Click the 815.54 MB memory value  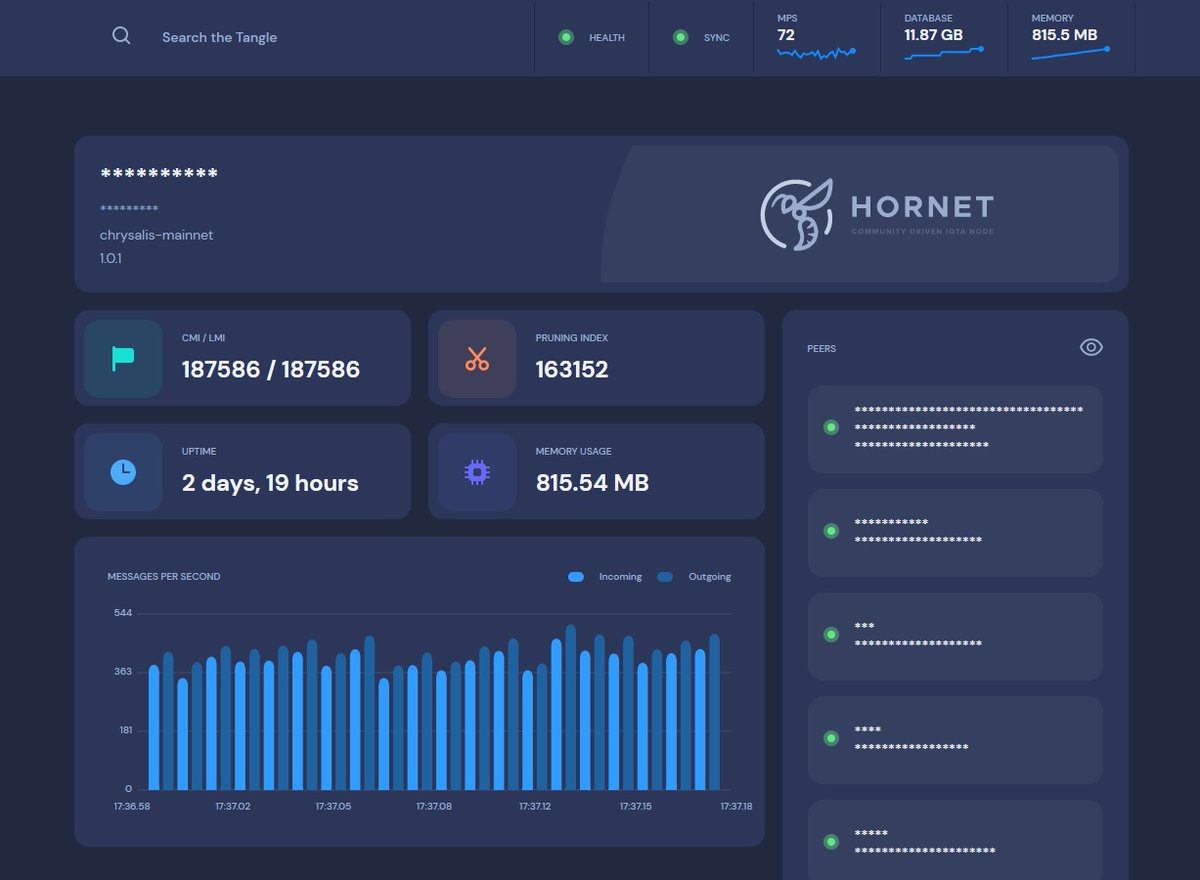click(592, 483)
